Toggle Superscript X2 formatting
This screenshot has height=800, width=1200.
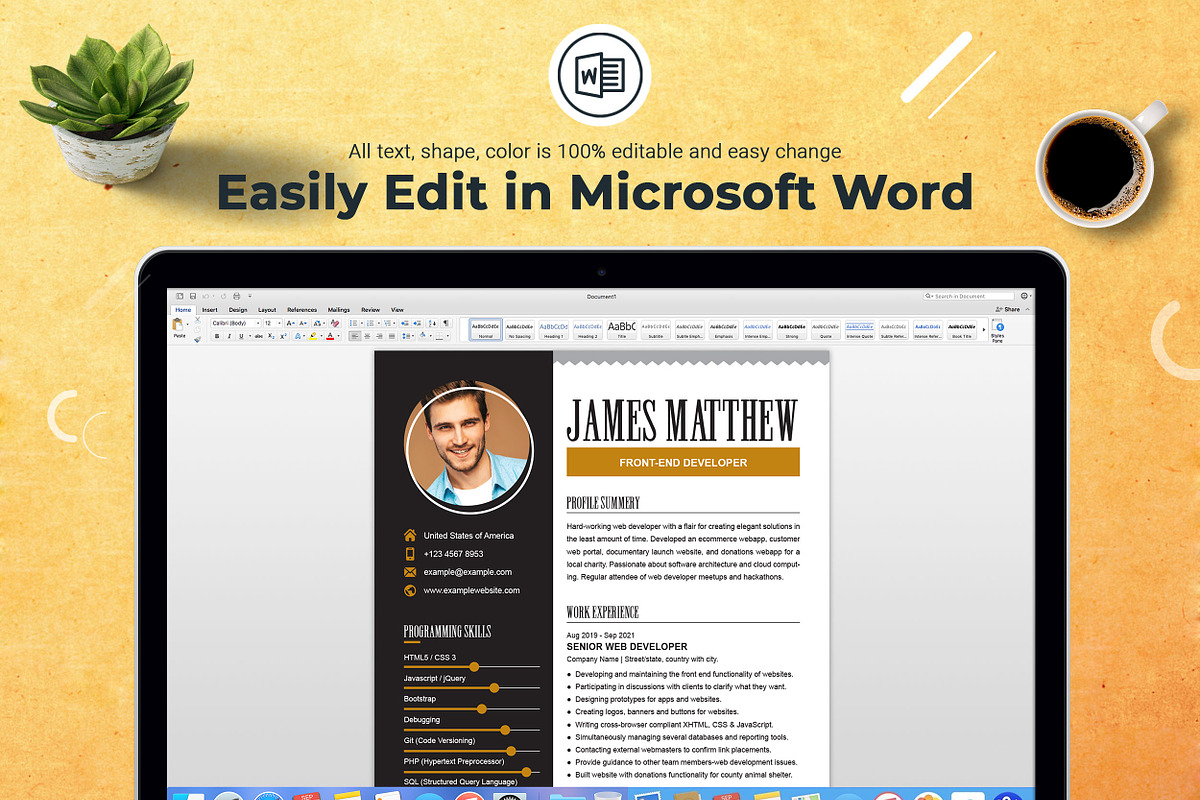[283, 336]
